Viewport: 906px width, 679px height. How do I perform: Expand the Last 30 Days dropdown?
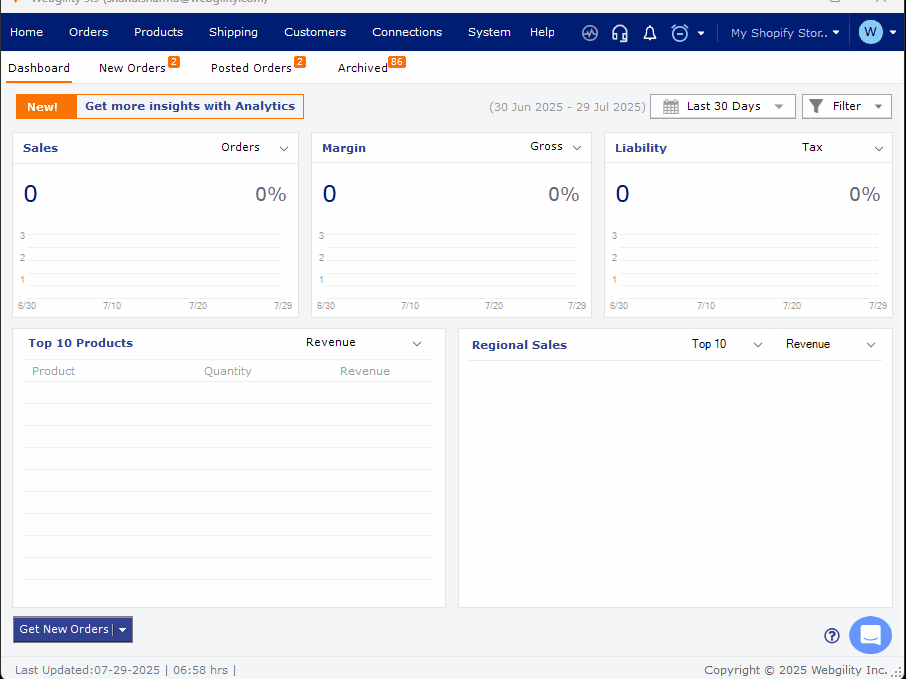778,107
